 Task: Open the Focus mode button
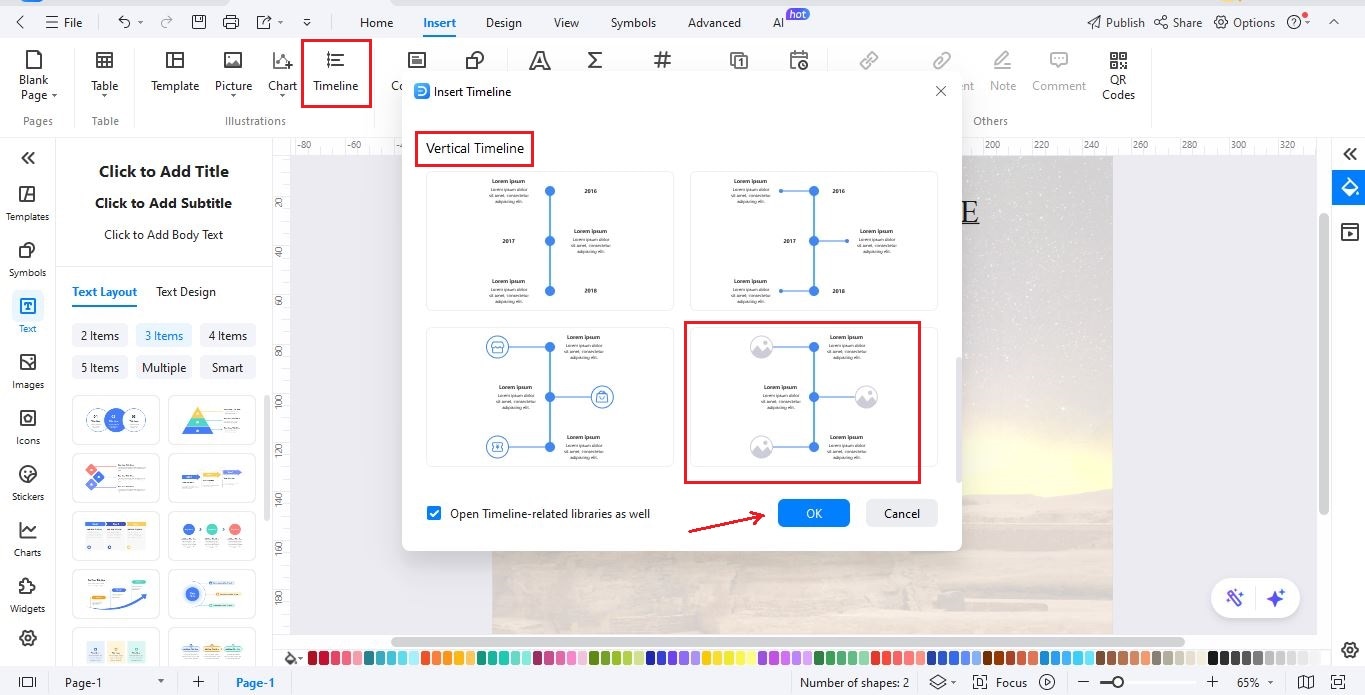[x=1000, y=682]
